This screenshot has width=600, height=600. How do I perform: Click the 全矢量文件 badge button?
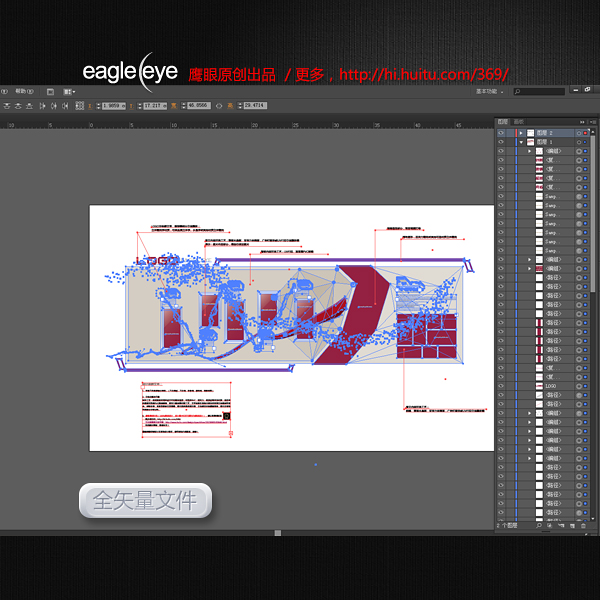click(145, 500)
